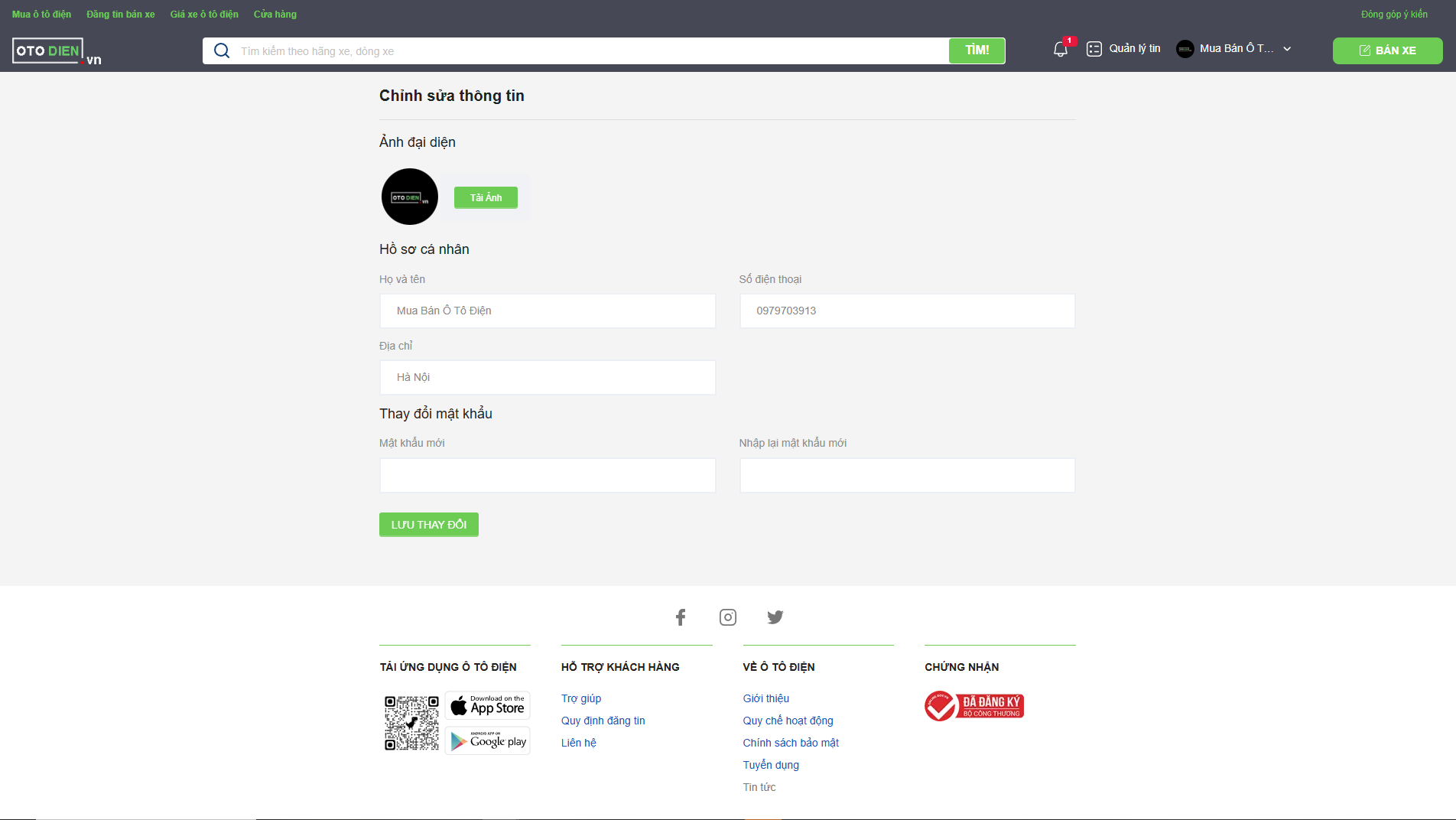This screenshot has width=1456, height=820.
Task: Open the Instagram social icon
Action: pos(727,617)
